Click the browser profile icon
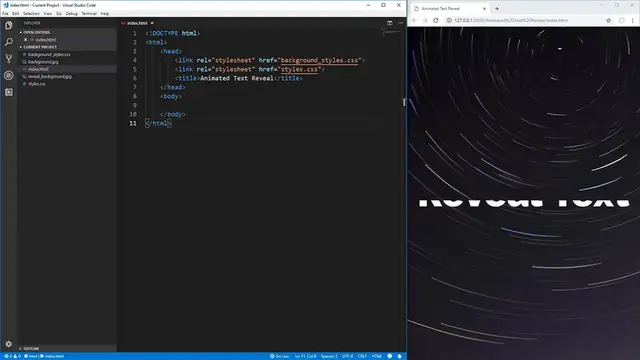Viewport: 640px width, 360px height. point(621,20)
